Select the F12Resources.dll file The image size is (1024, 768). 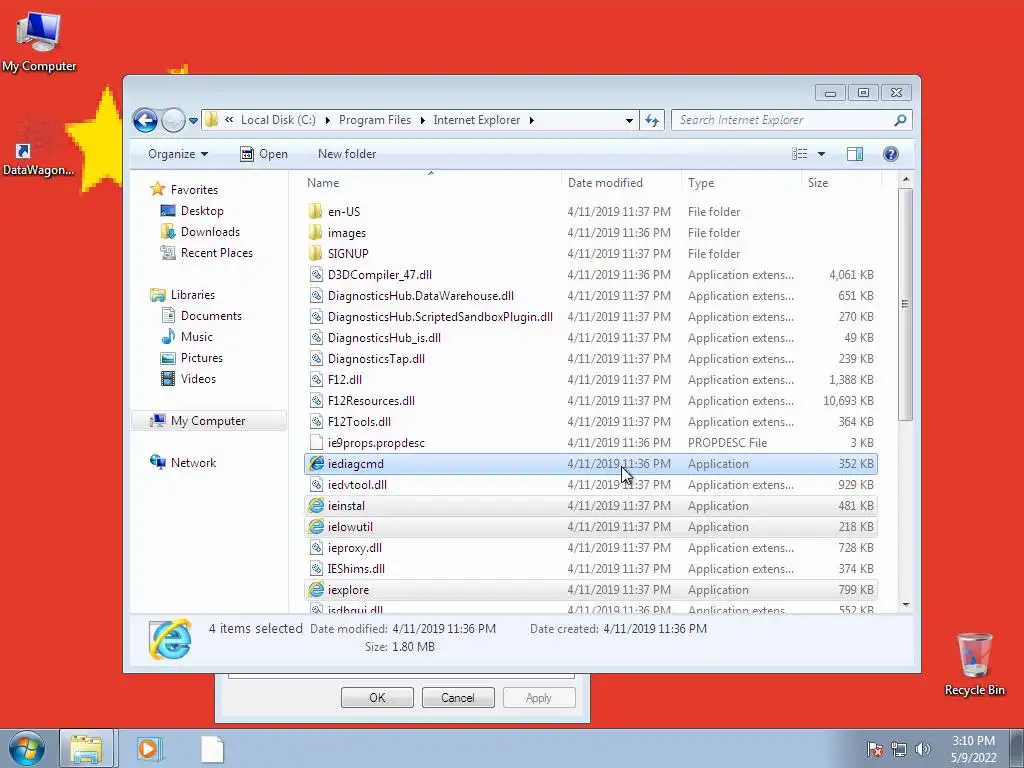pos(590,400)
